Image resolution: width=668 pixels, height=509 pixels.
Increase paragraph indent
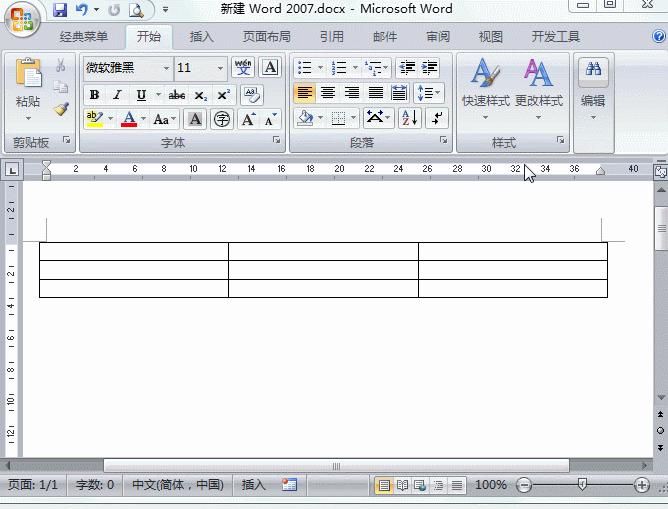(x=429, y=67)
